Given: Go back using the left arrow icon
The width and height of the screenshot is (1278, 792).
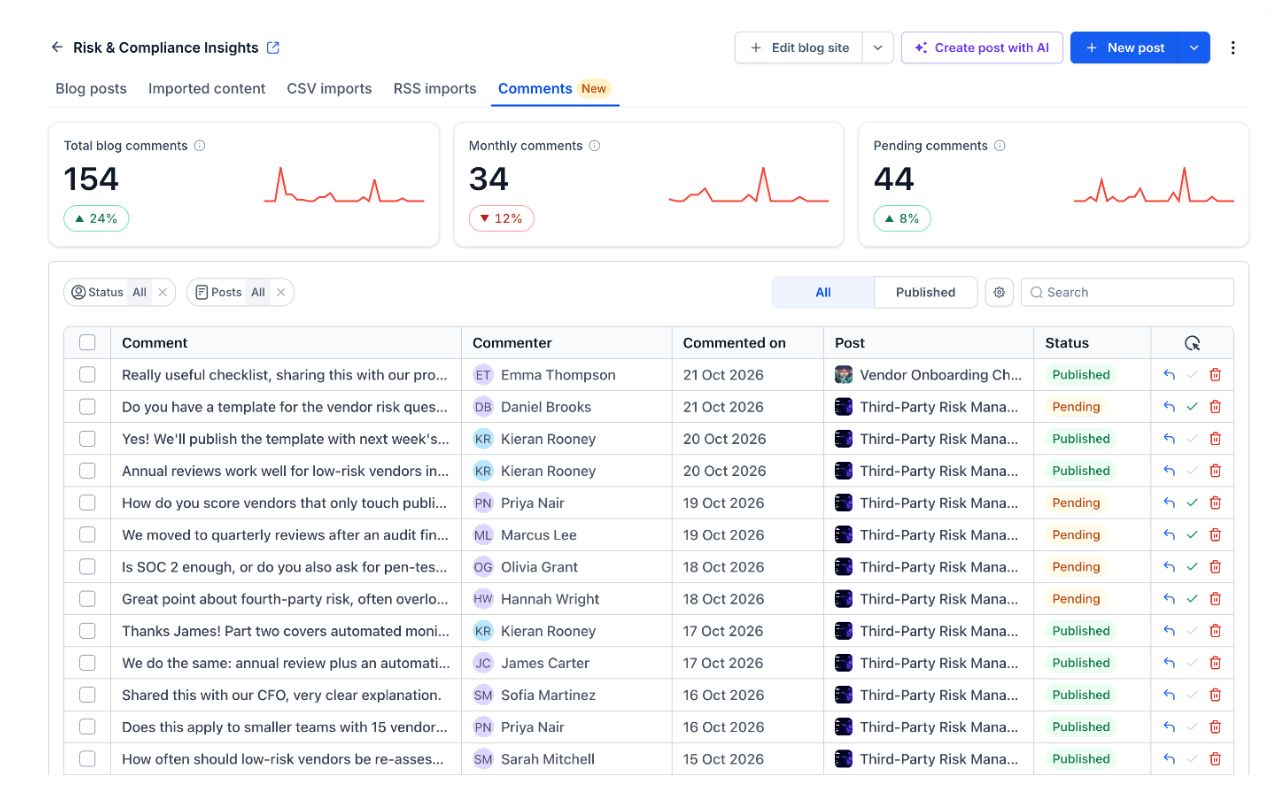Looking at the screenshot, I should click(x=57, y=48).
